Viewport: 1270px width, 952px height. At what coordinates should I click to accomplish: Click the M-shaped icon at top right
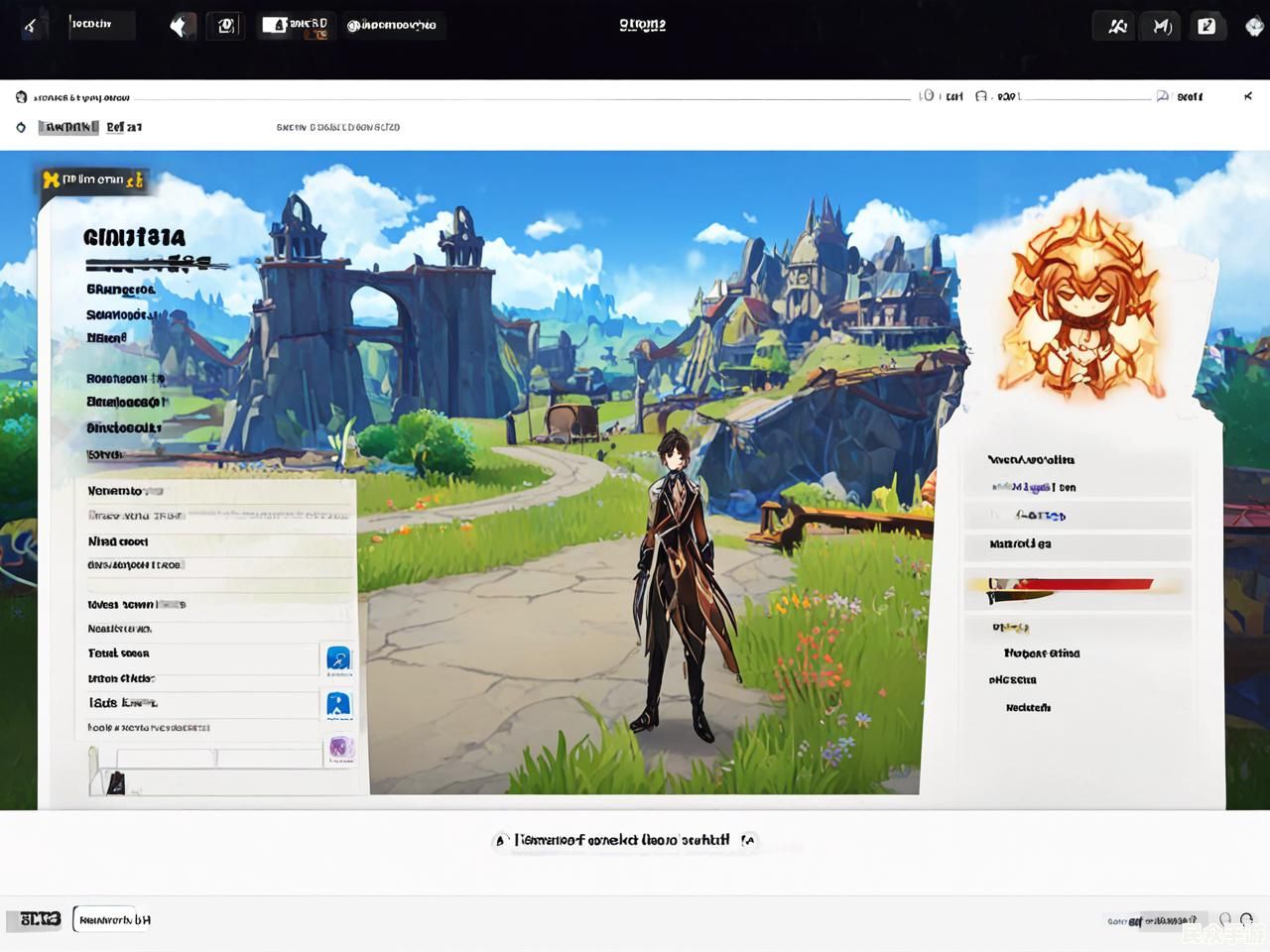(1162, 26)
